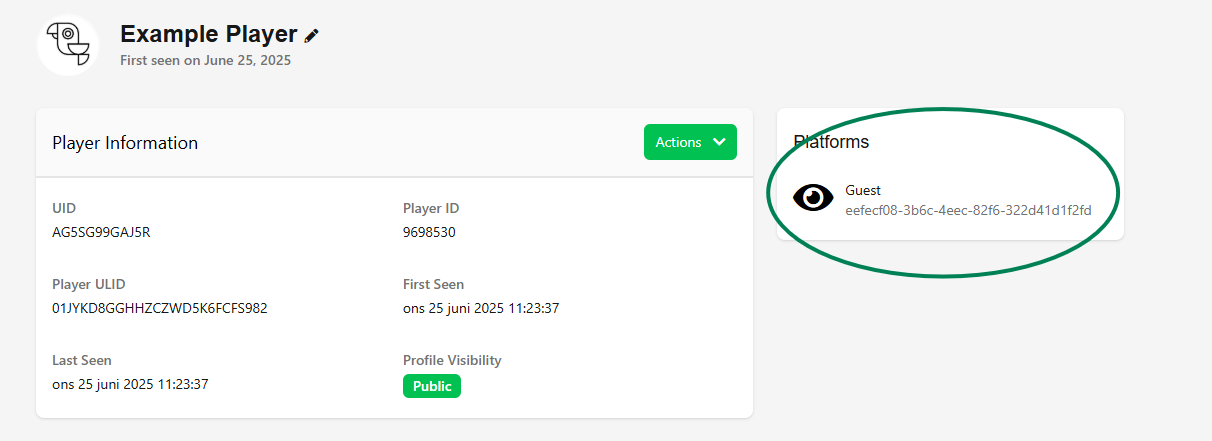Click the Profile Visibility field label
1212x441 pixels.
coord(452,360)
